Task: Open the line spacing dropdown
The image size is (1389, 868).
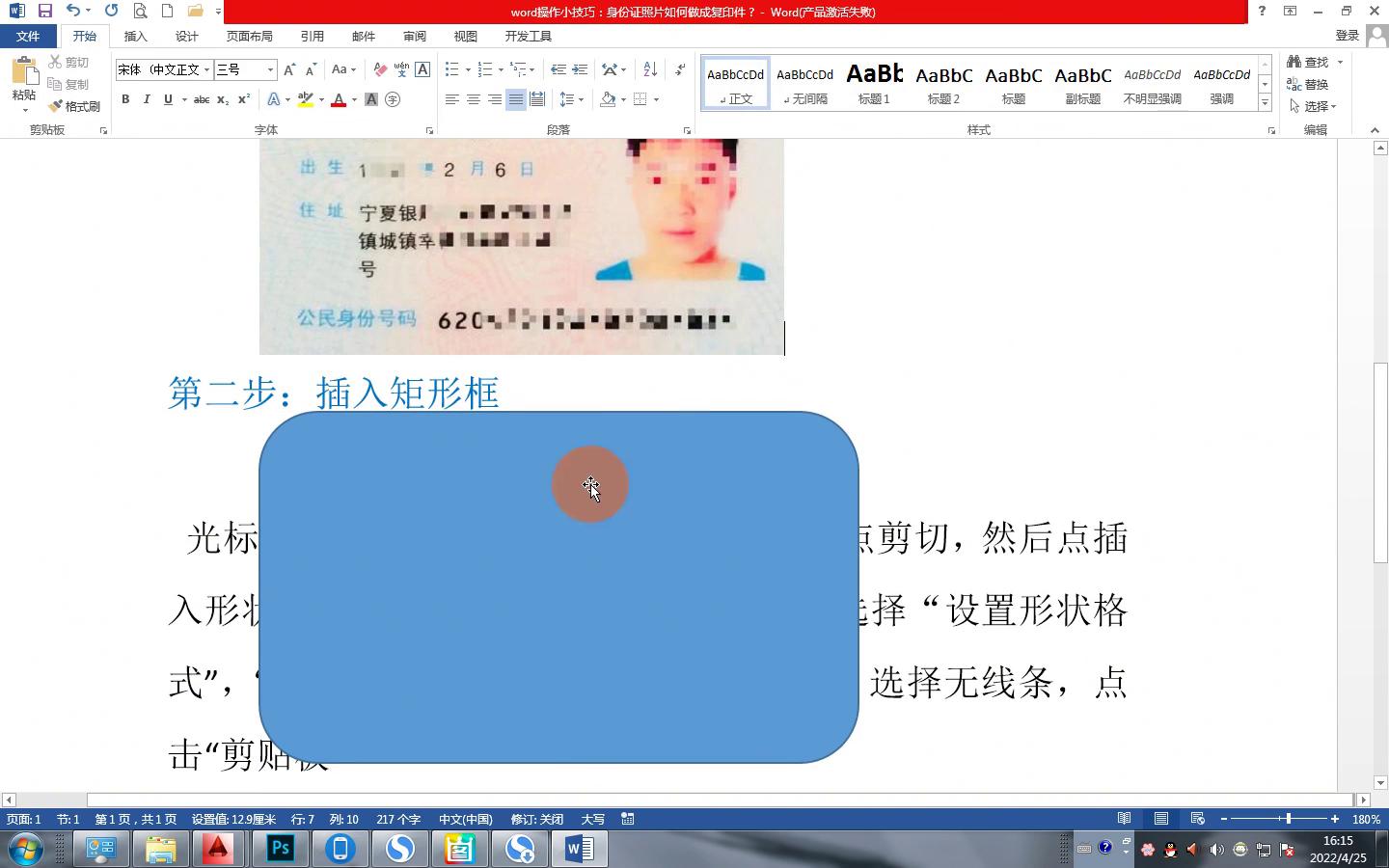Action: pyautogui.click(x=579, y=99)
